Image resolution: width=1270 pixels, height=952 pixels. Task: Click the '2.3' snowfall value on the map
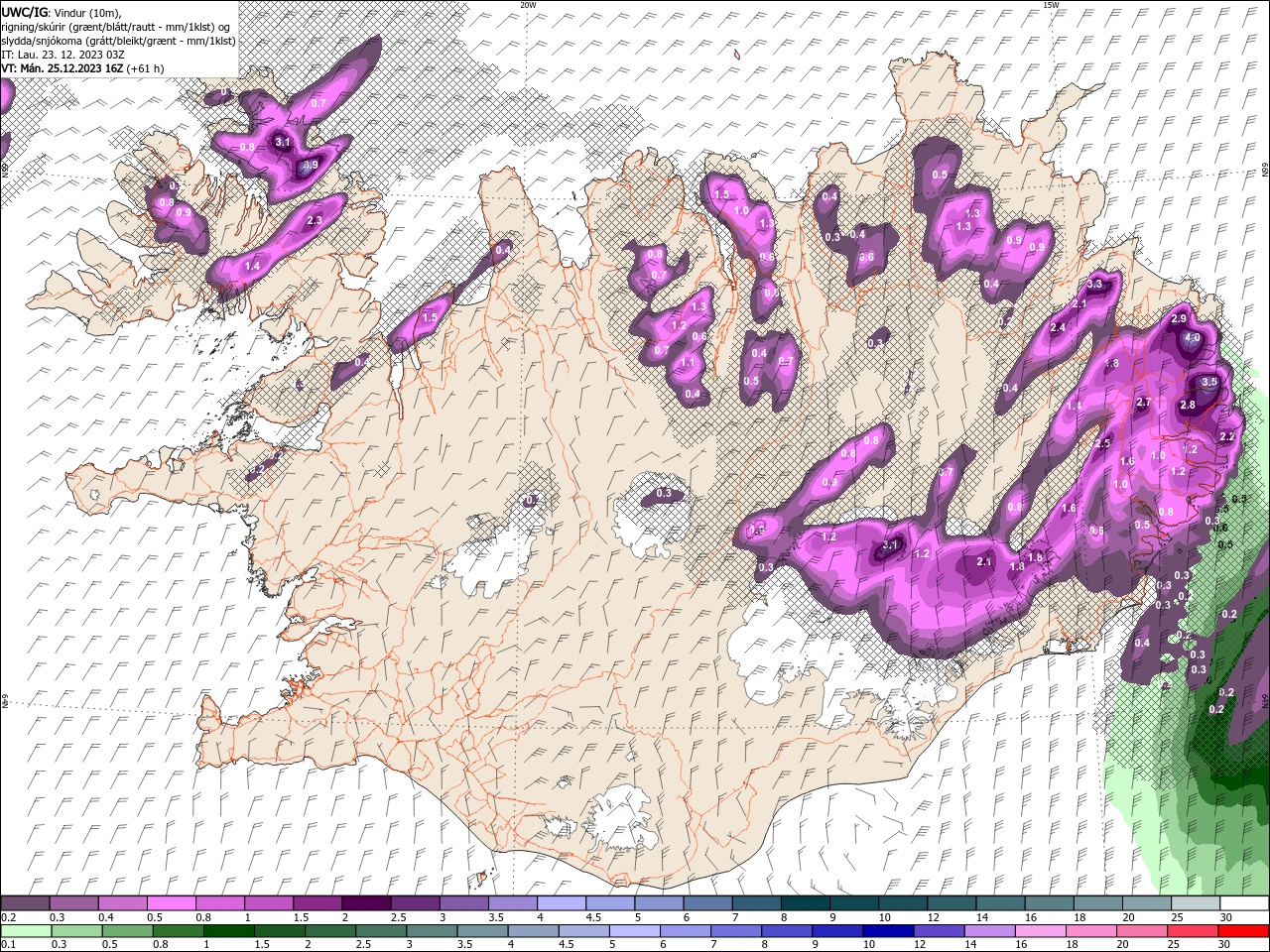(x=315, y=220)
